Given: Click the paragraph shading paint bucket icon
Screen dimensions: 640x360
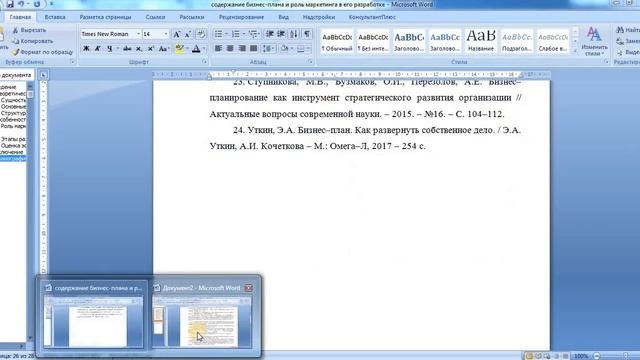Looking at the screenshot, I should click(284, 49).
